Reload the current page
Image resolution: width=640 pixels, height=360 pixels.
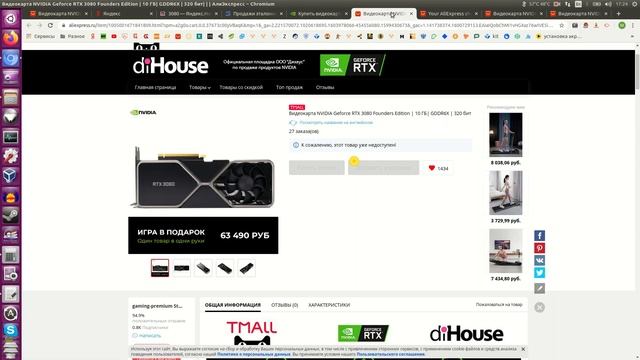[50, 25]
